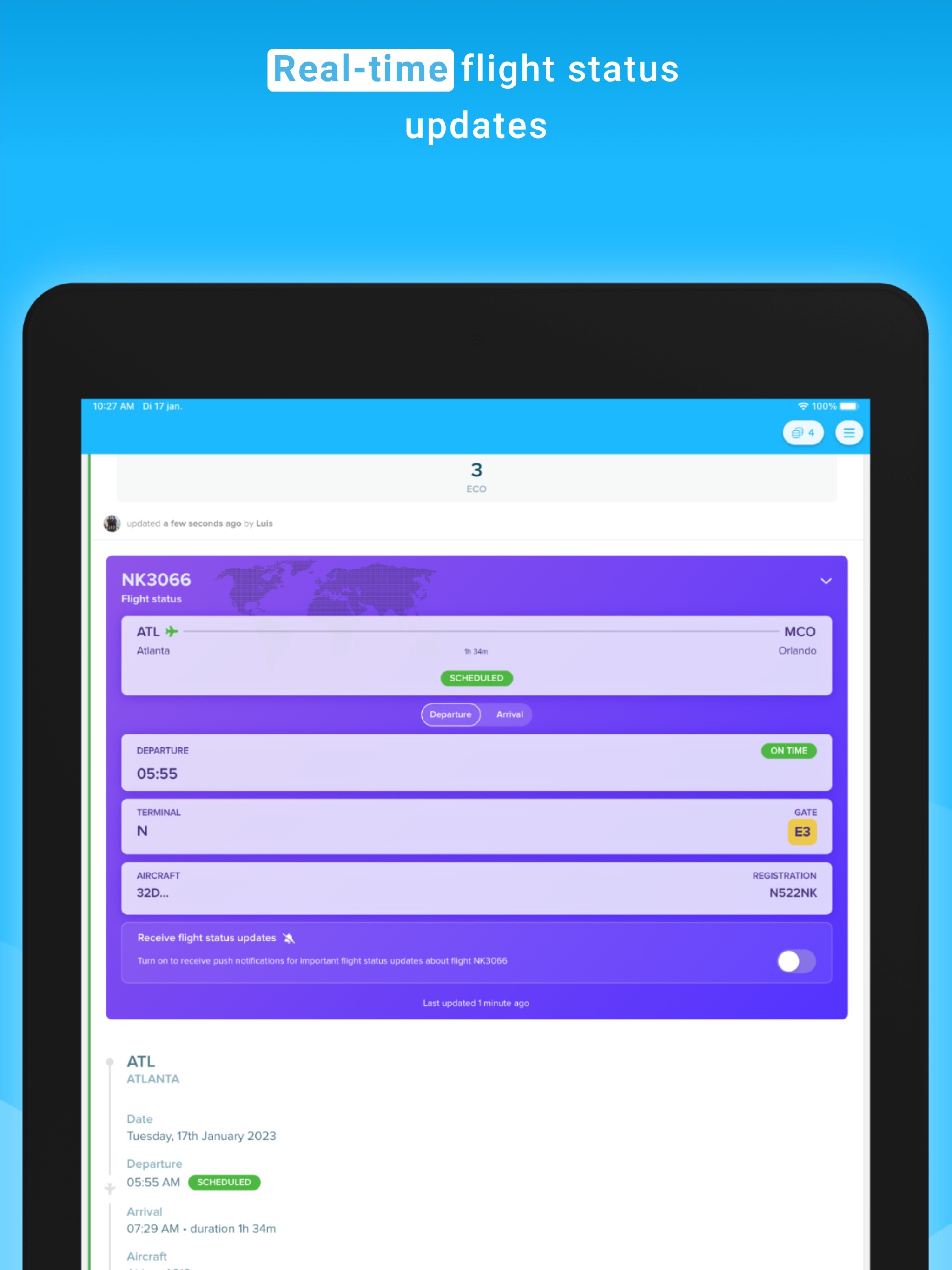The width and height of the screenshot is (952, 1270).
Task: Select the Arrival tab
Action: [x=510, y=714]
